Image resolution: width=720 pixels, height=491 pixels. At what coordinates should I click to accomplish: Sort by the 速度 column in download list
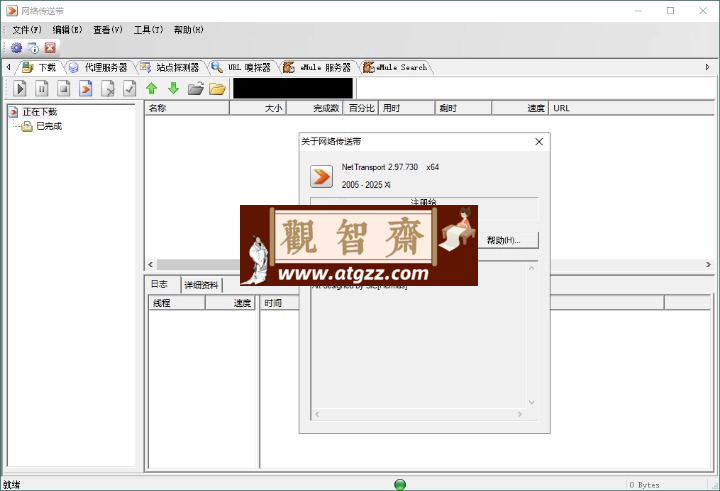(x=520, y=108)
